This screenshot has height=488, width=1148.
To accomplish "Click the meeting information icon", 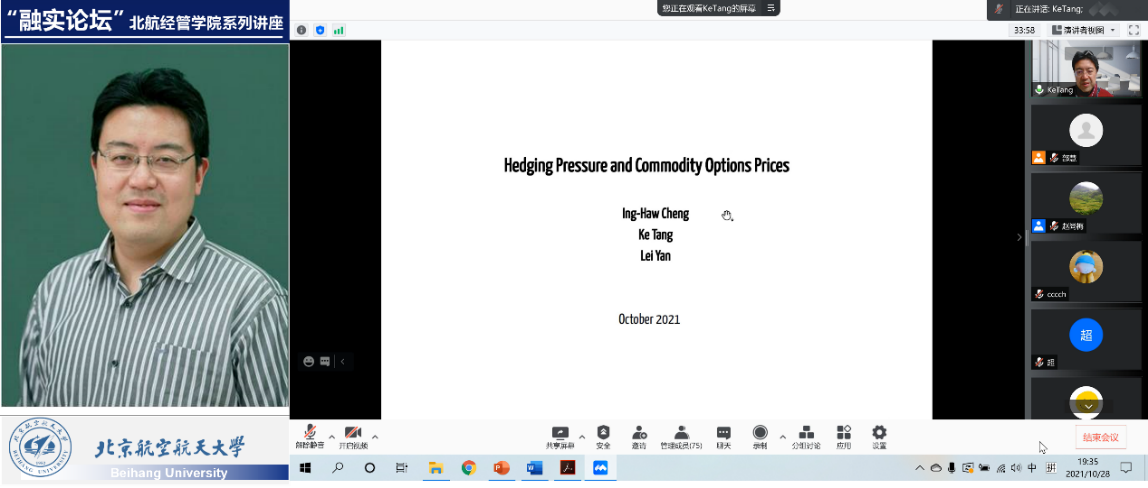I will coord(302,30).
